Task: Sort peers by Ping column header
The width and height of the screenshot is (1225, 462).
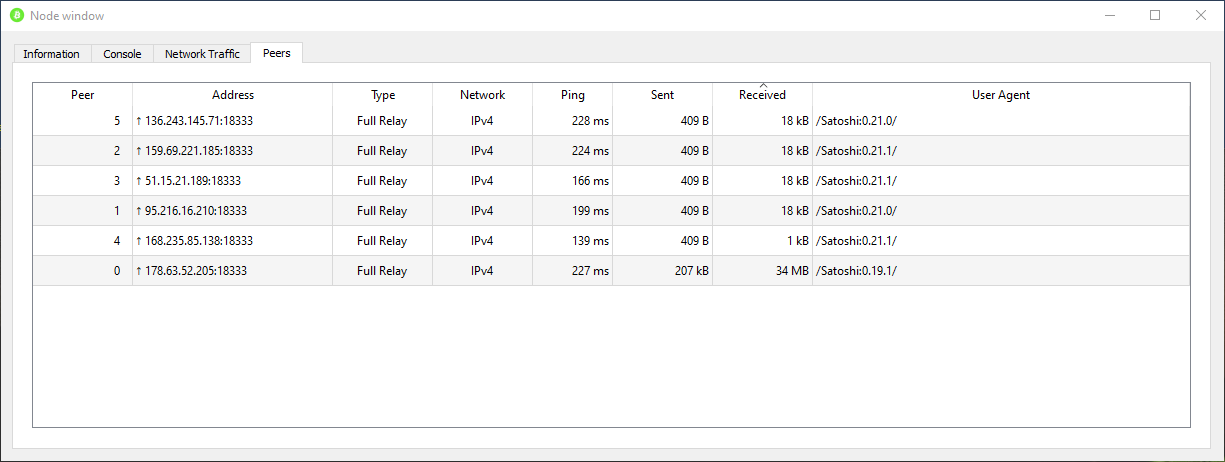Action: tap(572, 95)
